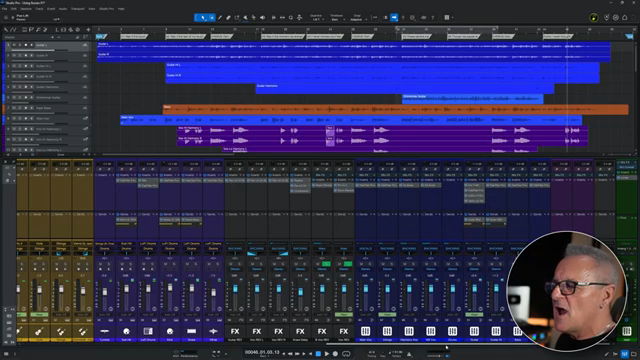
Task: Select the Range tool next to Arrow
Action: pyautogui.click(x=211, y=18)
